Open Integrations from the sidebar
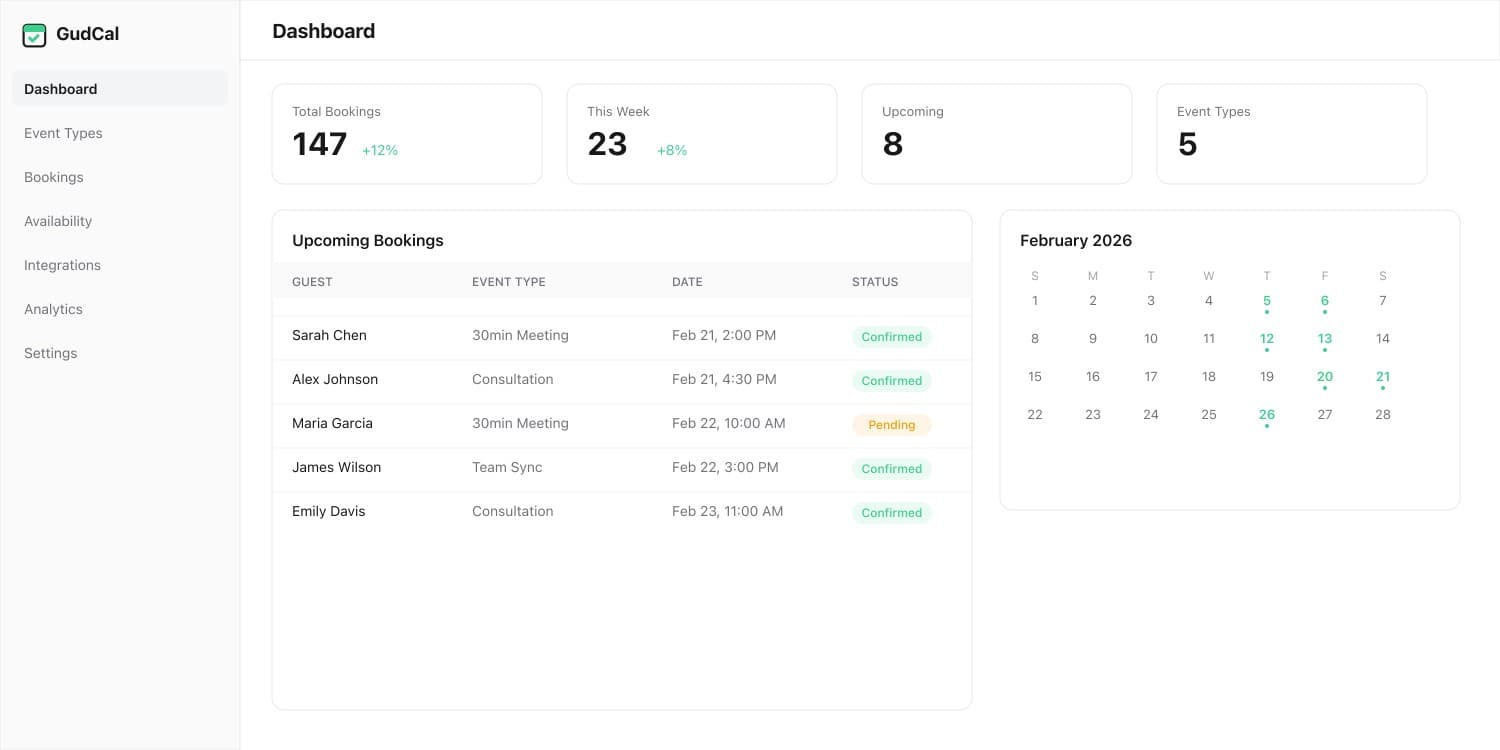This screenshot has height=750, width=1500. [x=62, y=265]
